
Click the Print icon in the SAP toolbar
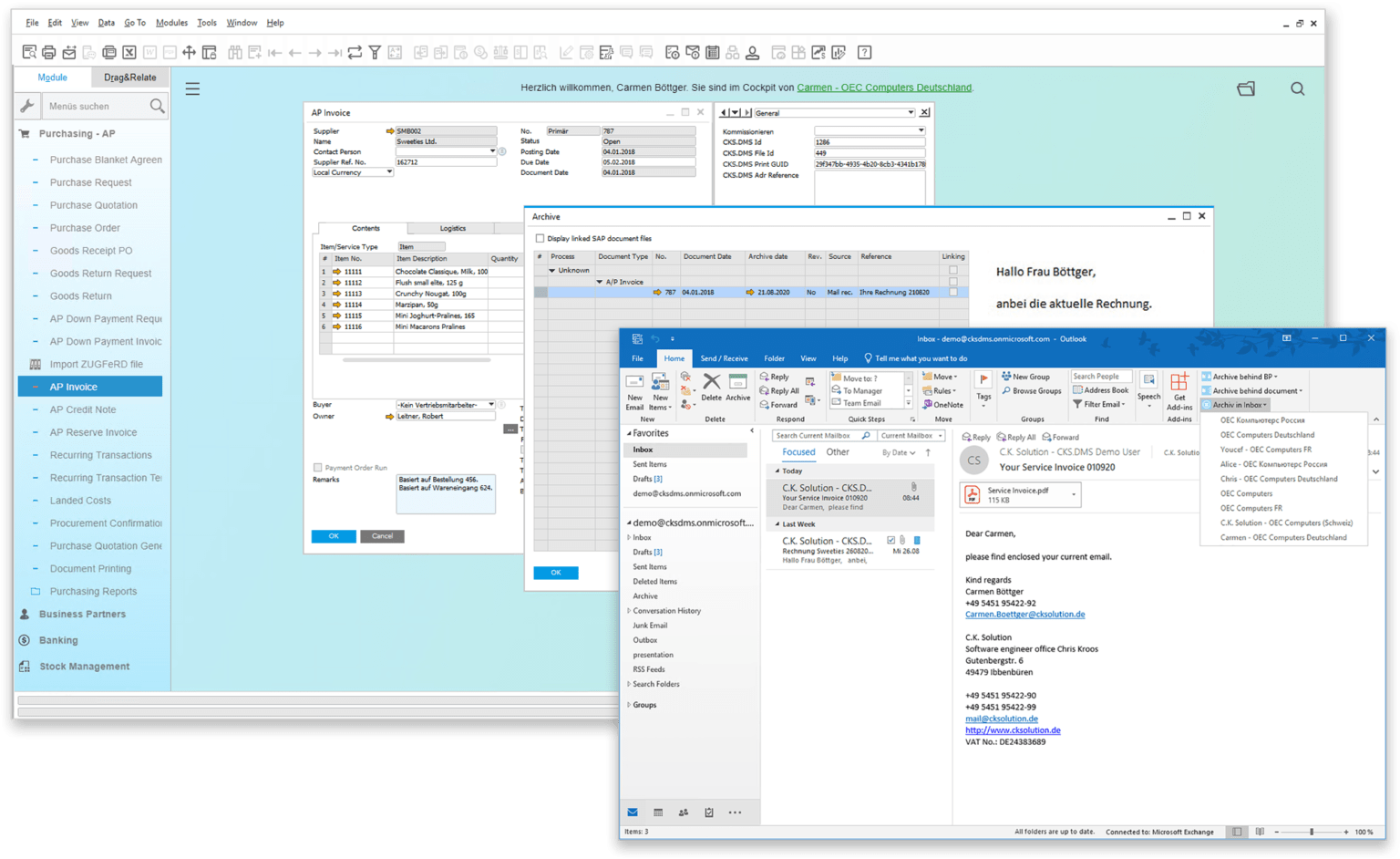47,52
